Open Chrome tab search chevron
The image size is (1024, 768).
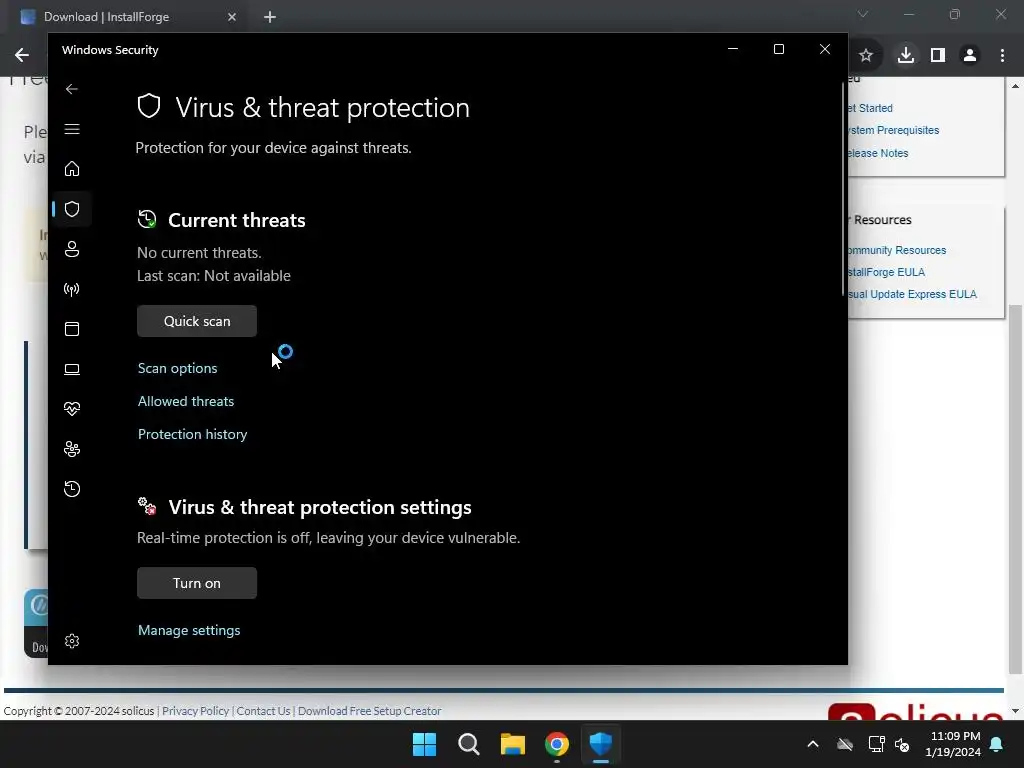point(863,14)
